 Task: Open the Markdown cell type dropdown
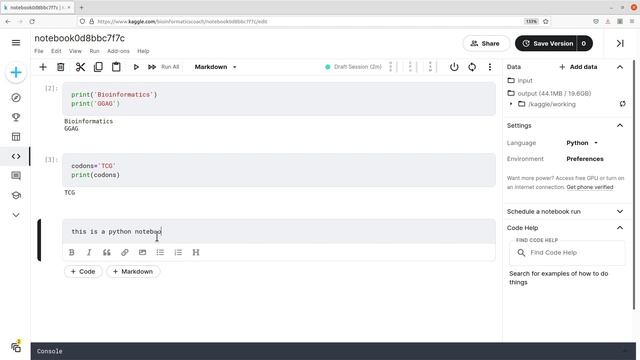(216, 67)
